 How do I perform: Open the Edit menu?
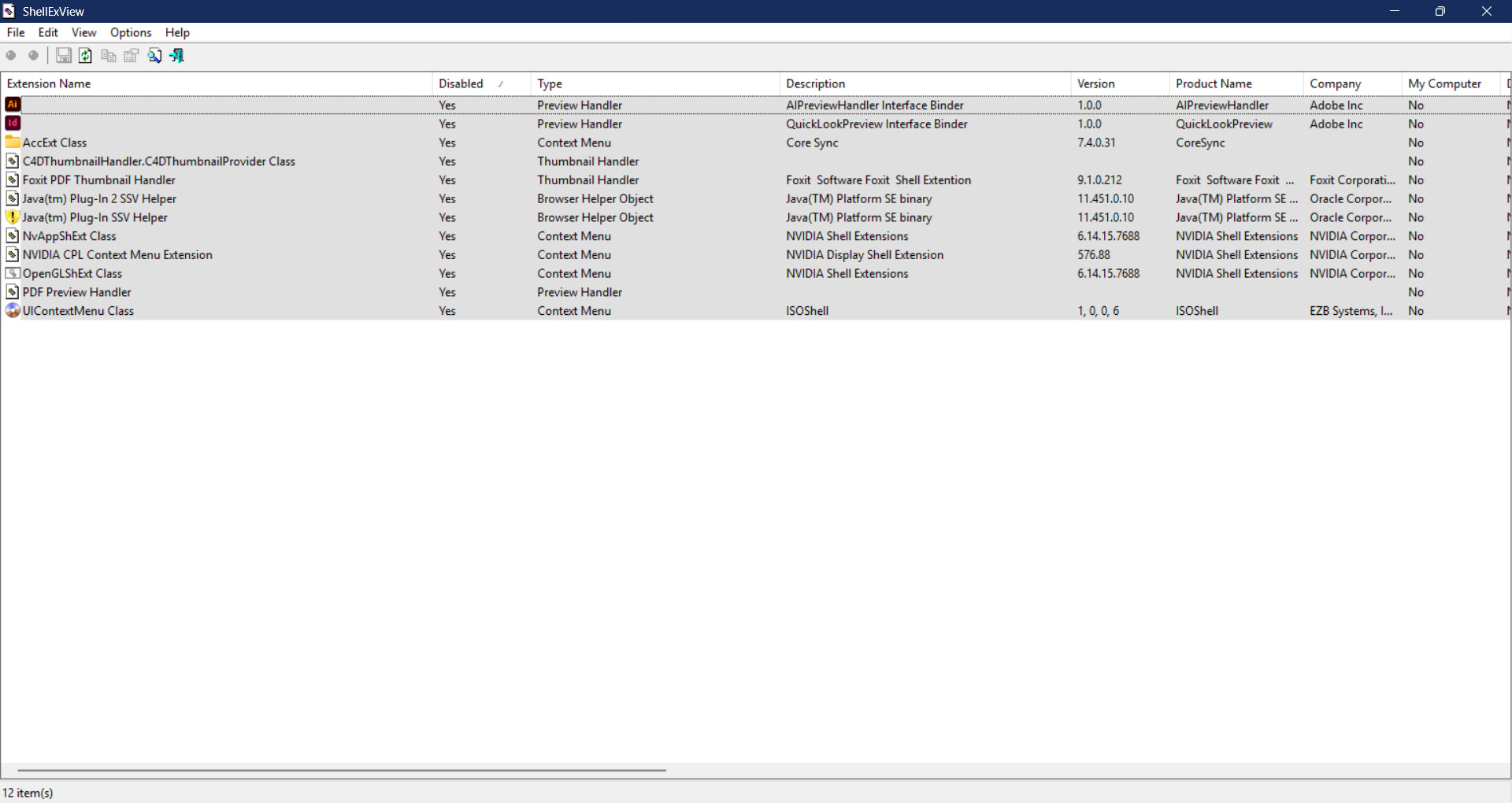pyautogui.click(x=48, y=32)
